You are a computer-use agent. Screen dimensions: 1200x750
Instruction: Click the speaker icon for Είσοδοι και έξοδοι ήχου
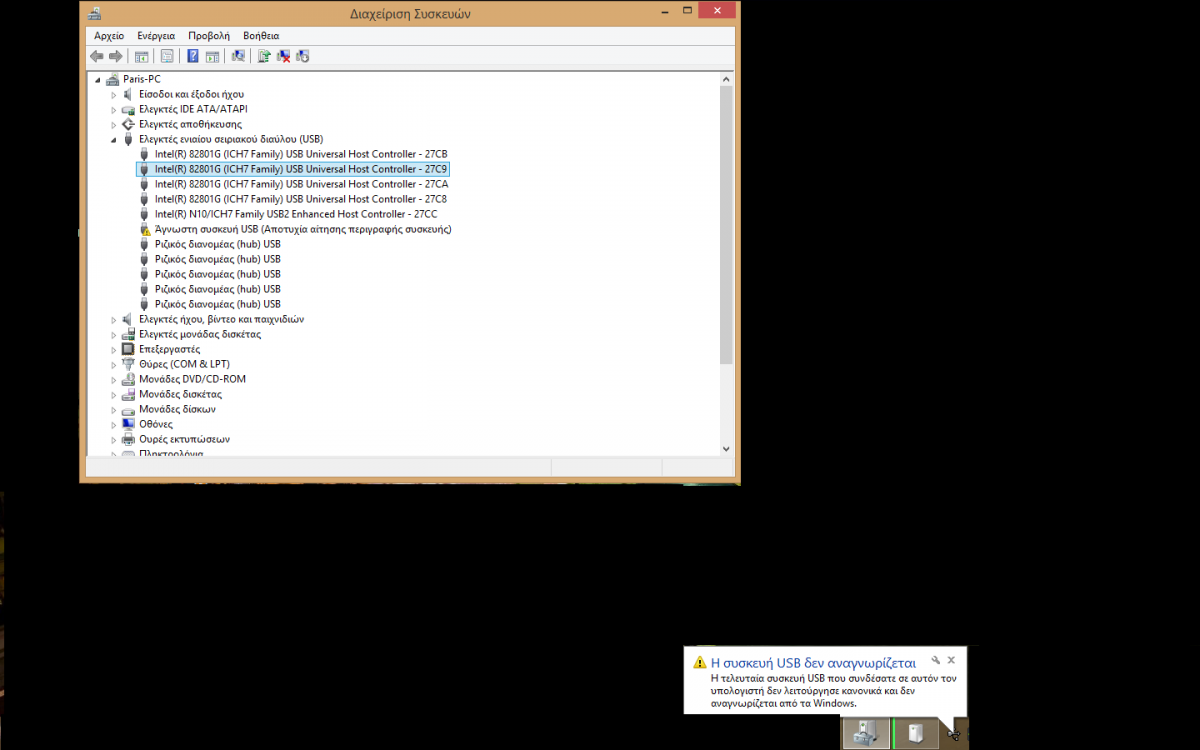[x=128, y=94]
